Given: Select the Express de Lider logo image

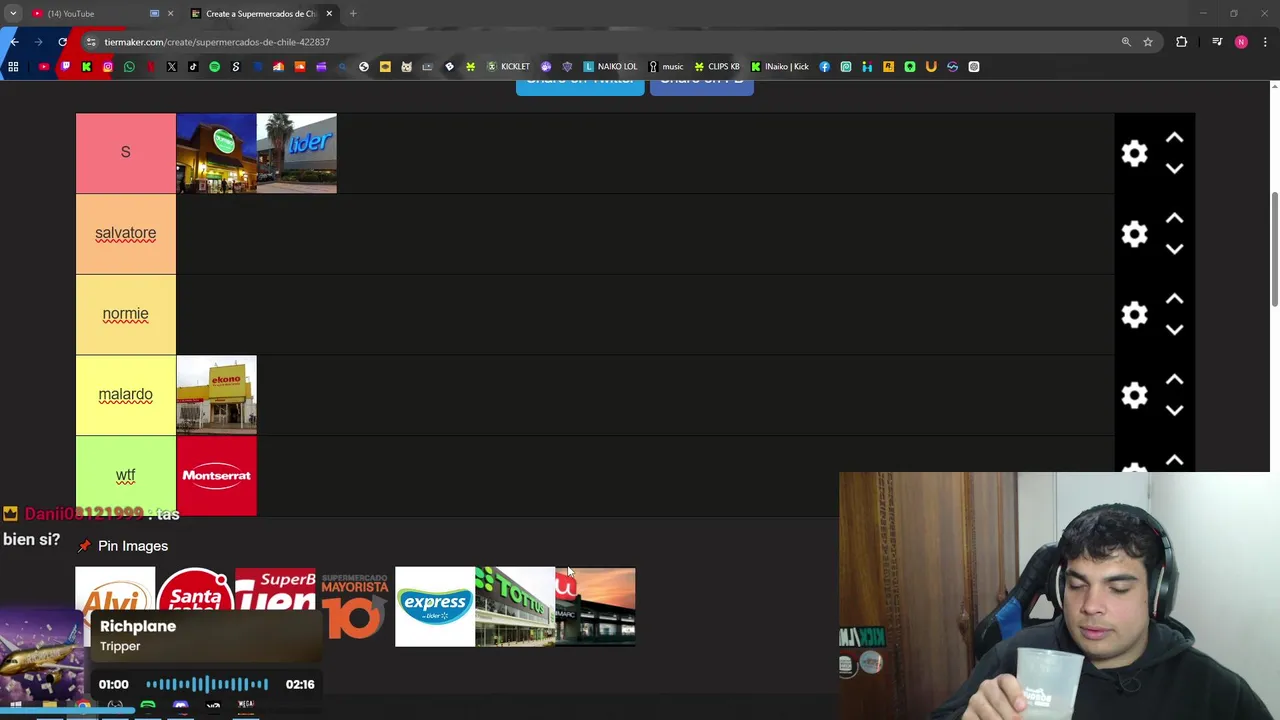Looking at the screenshot, I should pos(435,606).
